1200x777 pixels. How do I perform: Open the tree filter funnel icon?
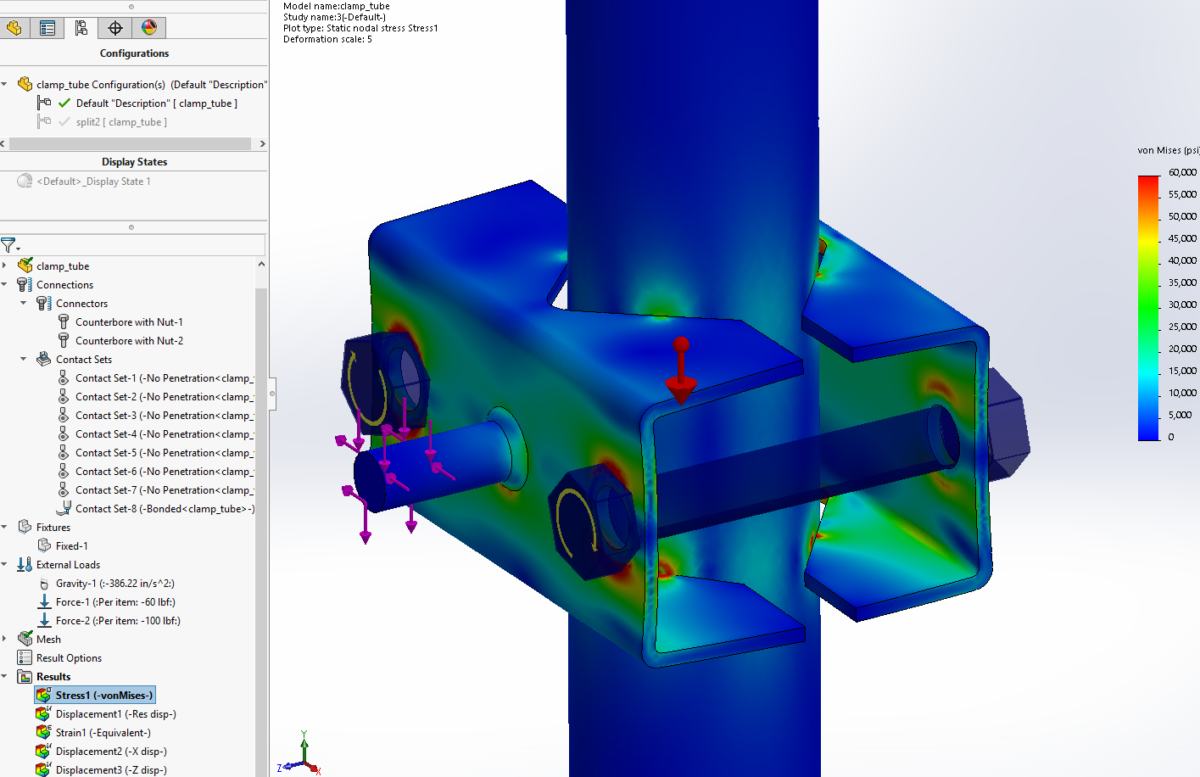click(x=8, y=245)
